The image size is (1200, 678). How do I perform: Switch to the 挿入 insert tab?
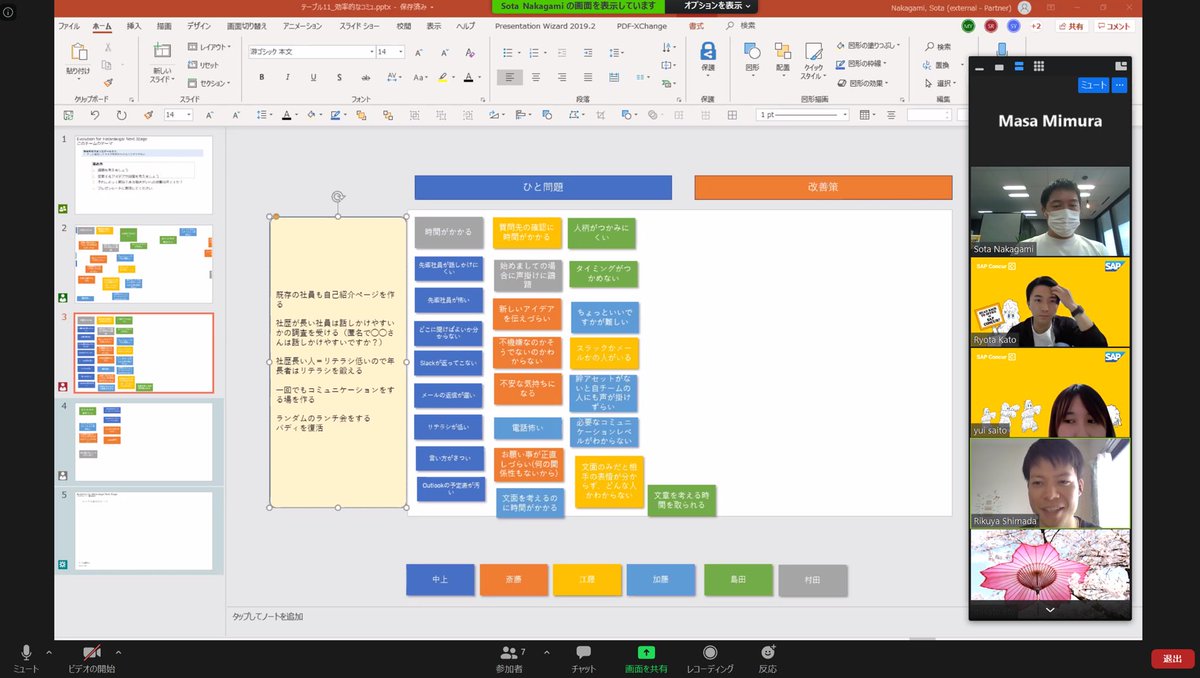click(x=134, y=25)
